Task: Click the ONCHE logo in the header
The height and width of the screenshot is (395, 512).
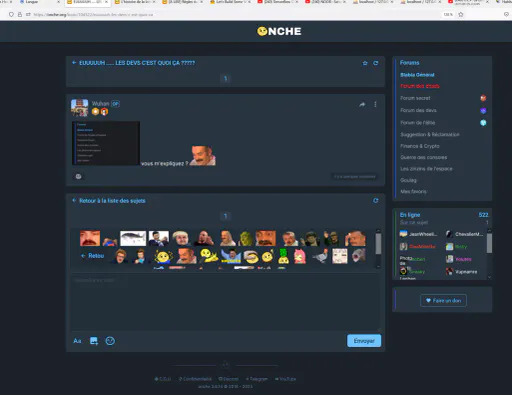Action: coord(279,31)
